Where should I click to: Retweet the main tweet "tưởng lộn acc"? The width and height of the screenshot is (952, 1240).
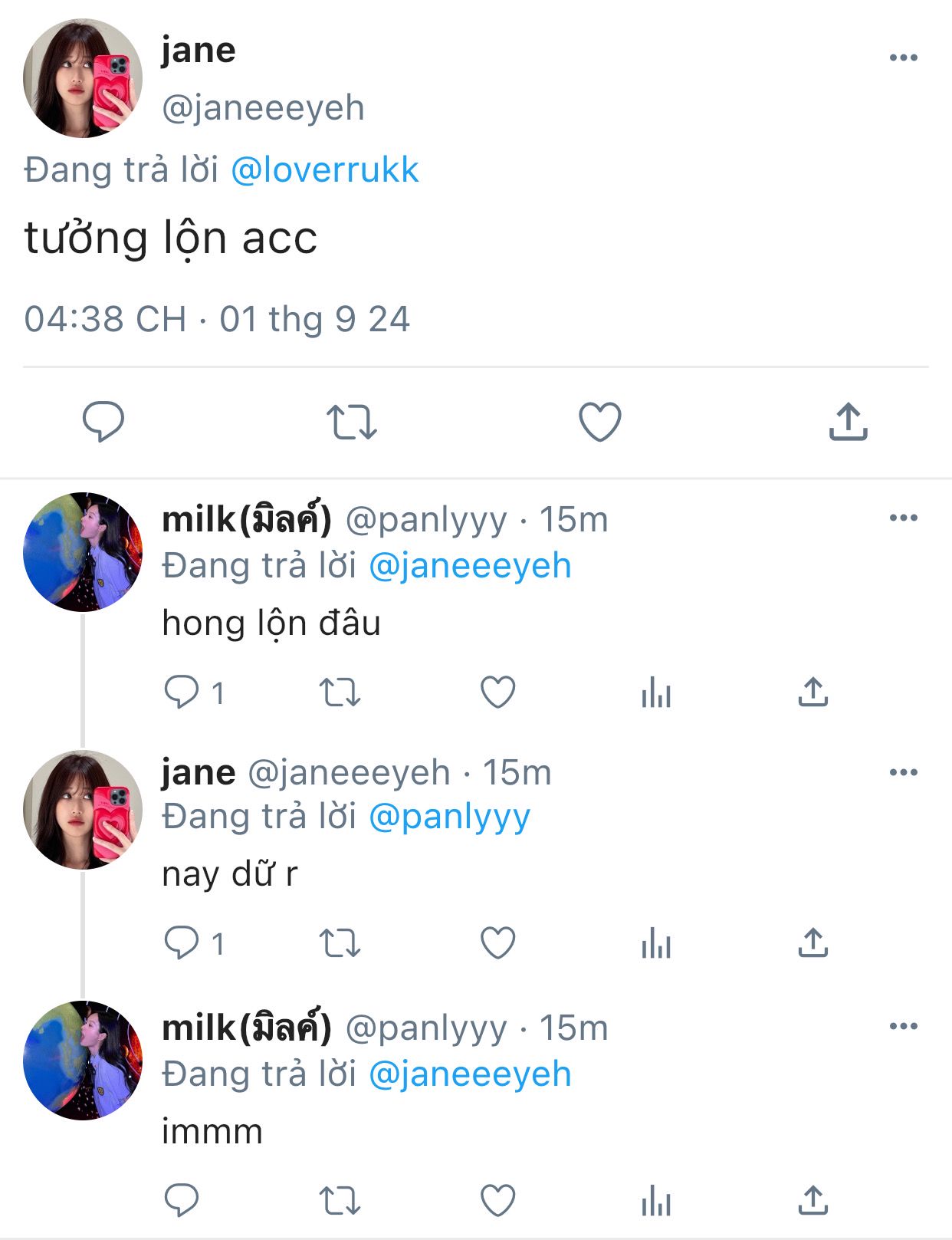point(352,422)
